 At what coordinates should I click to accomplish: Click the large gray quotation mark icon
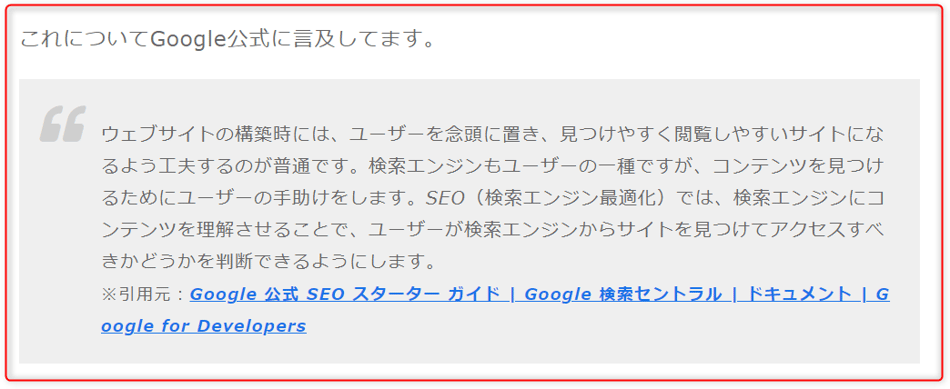click(x=63, y=124)
